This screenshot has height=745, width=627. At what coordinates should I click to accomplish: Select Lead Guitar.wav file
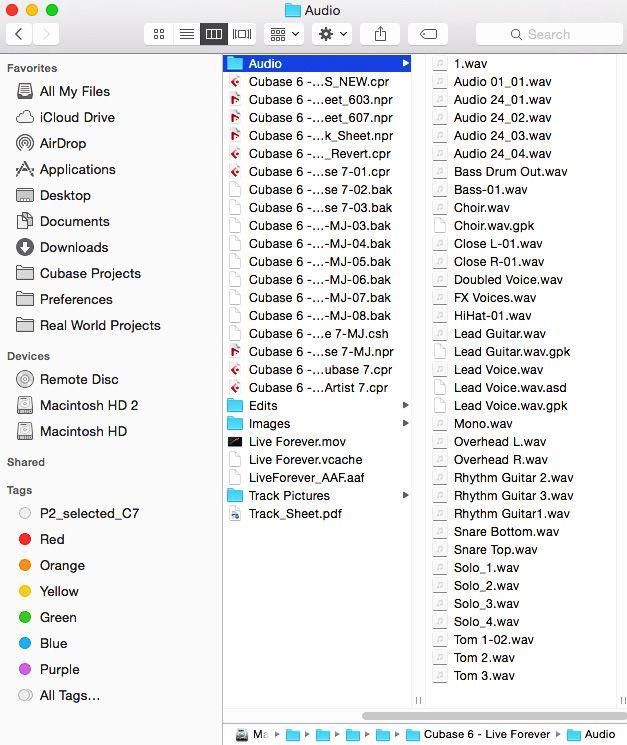click(x=522, y=334)
